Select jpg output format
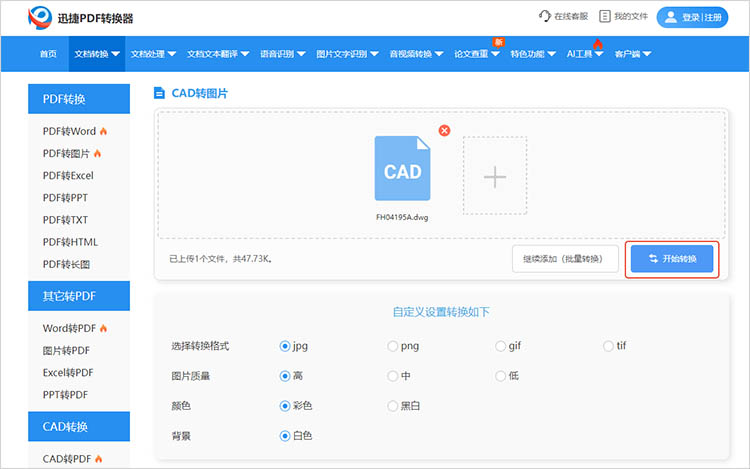Viewport: 750px width, 469px height. pos(285,346)
